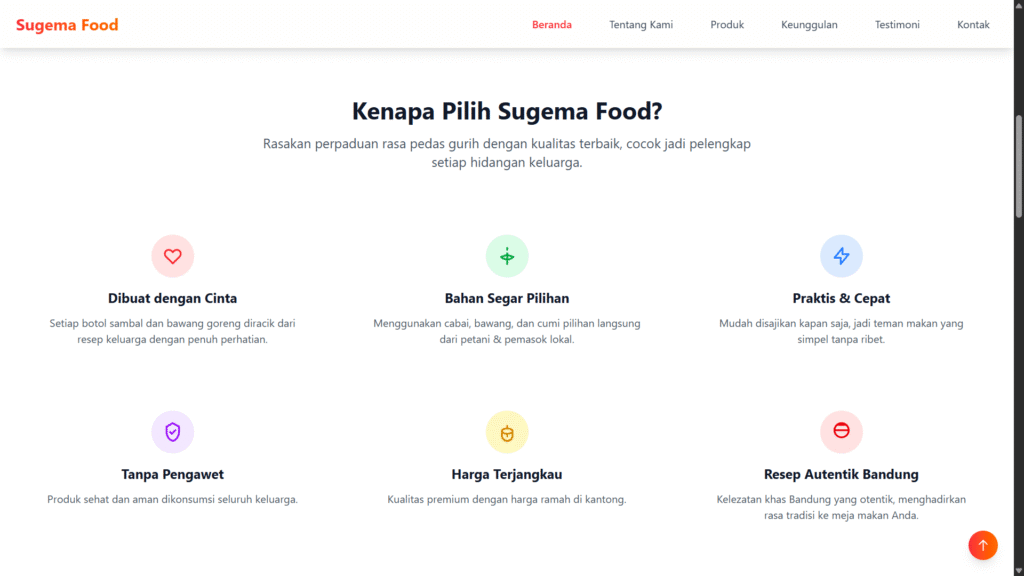Select Keunggulan in the navigation bar
Image resolution: width=1024 pixels, height=576 pixels.
coord(809,25)
